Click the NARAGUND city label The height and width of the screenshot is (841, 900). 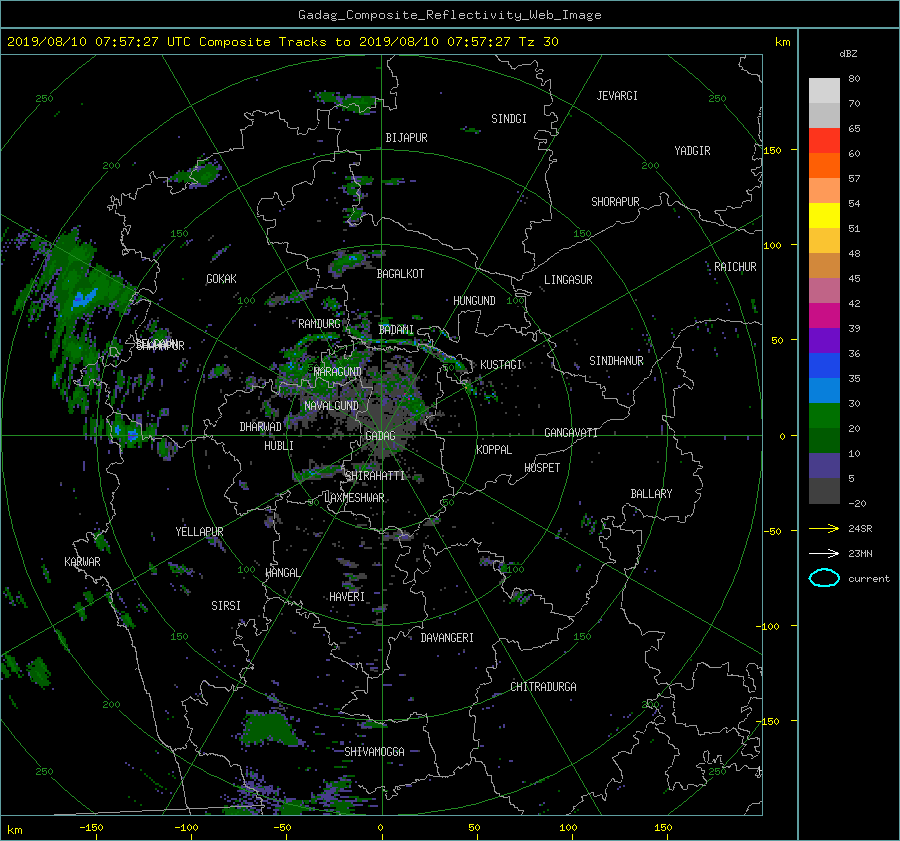[x=338, y=372]
